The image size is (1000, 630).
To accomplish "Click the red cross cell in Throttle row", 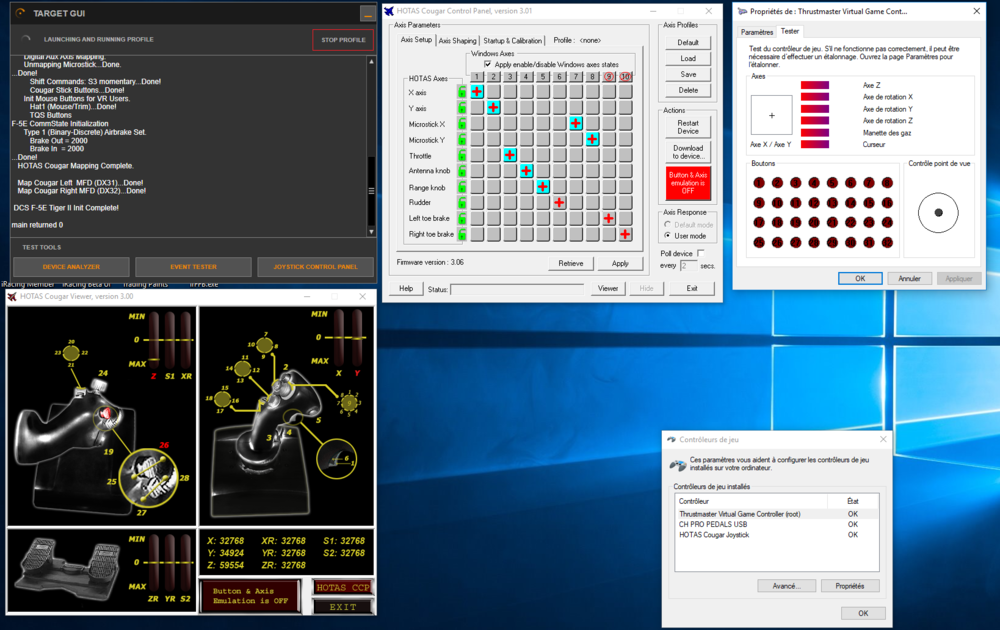I will pyautogui.click(x=510, y=155).
